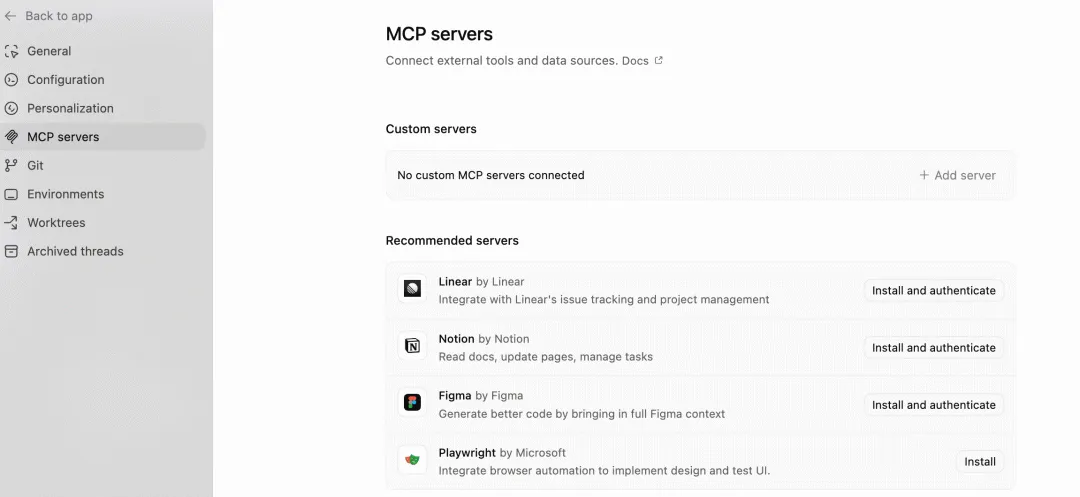Click the Personalization icon in sidebar
Image resolution: width=1080 pixels, height=497 pixels.
[x=12, y=109]
